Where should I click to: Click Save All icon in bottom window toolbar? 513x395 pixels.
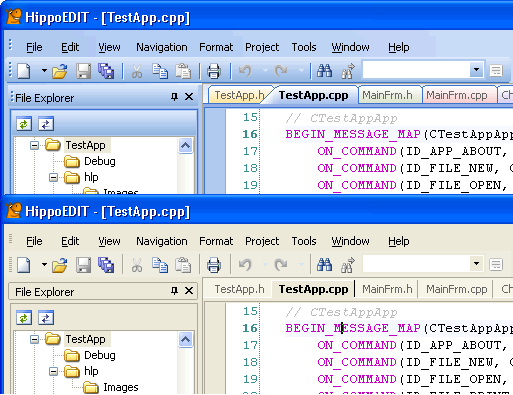click(106, 265)
